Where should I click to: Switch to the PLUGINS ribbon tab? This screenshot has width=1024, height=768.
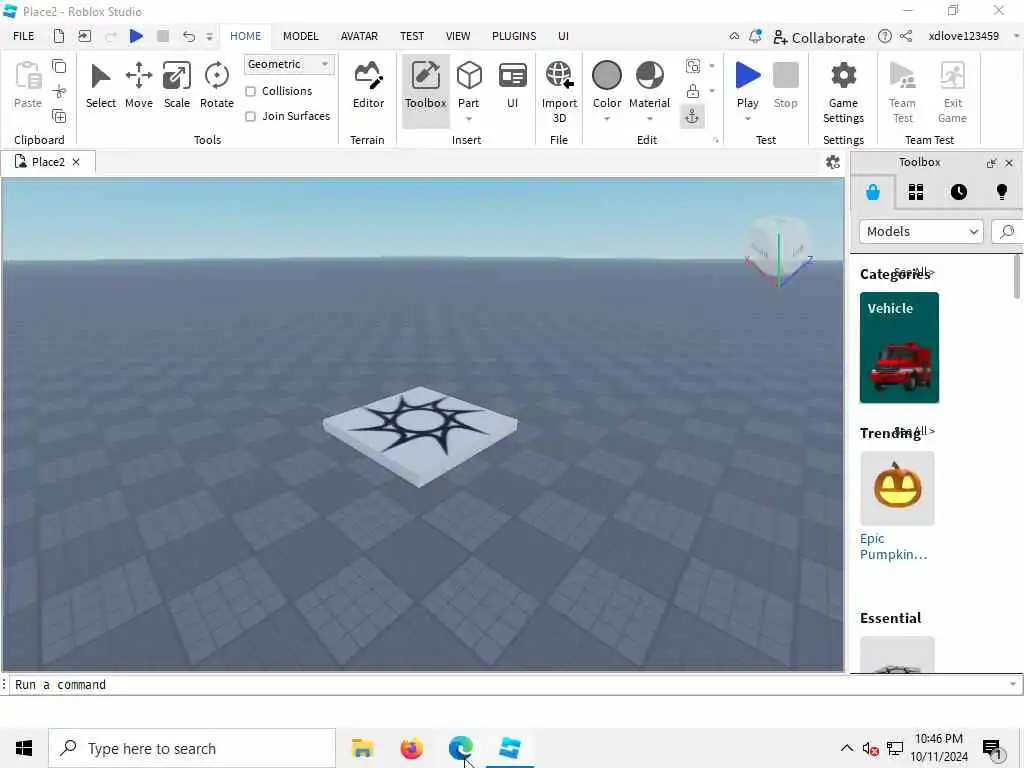point(514,36)
